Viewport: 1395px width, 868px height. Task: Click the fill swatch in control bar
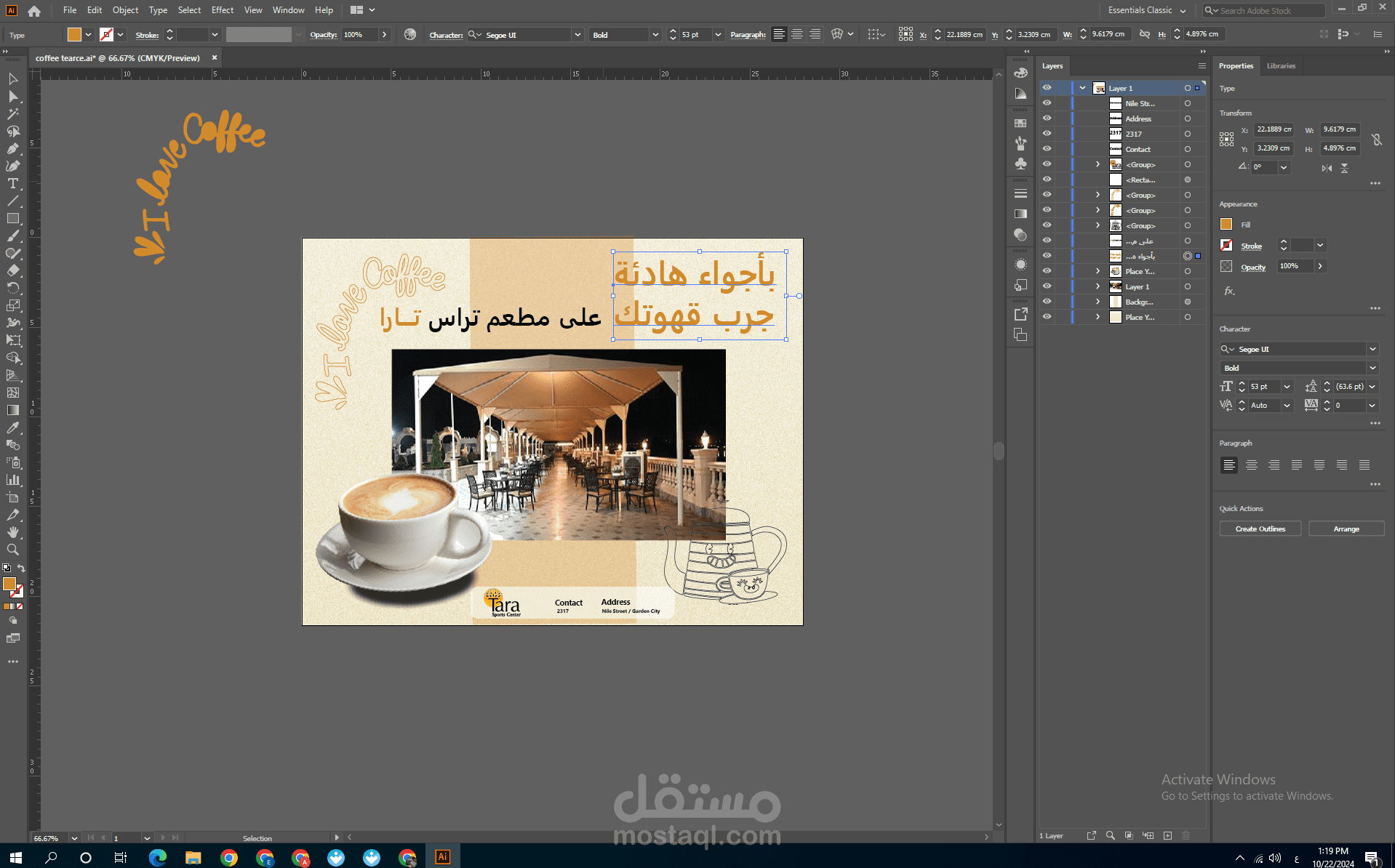click(x=74, y=35)
